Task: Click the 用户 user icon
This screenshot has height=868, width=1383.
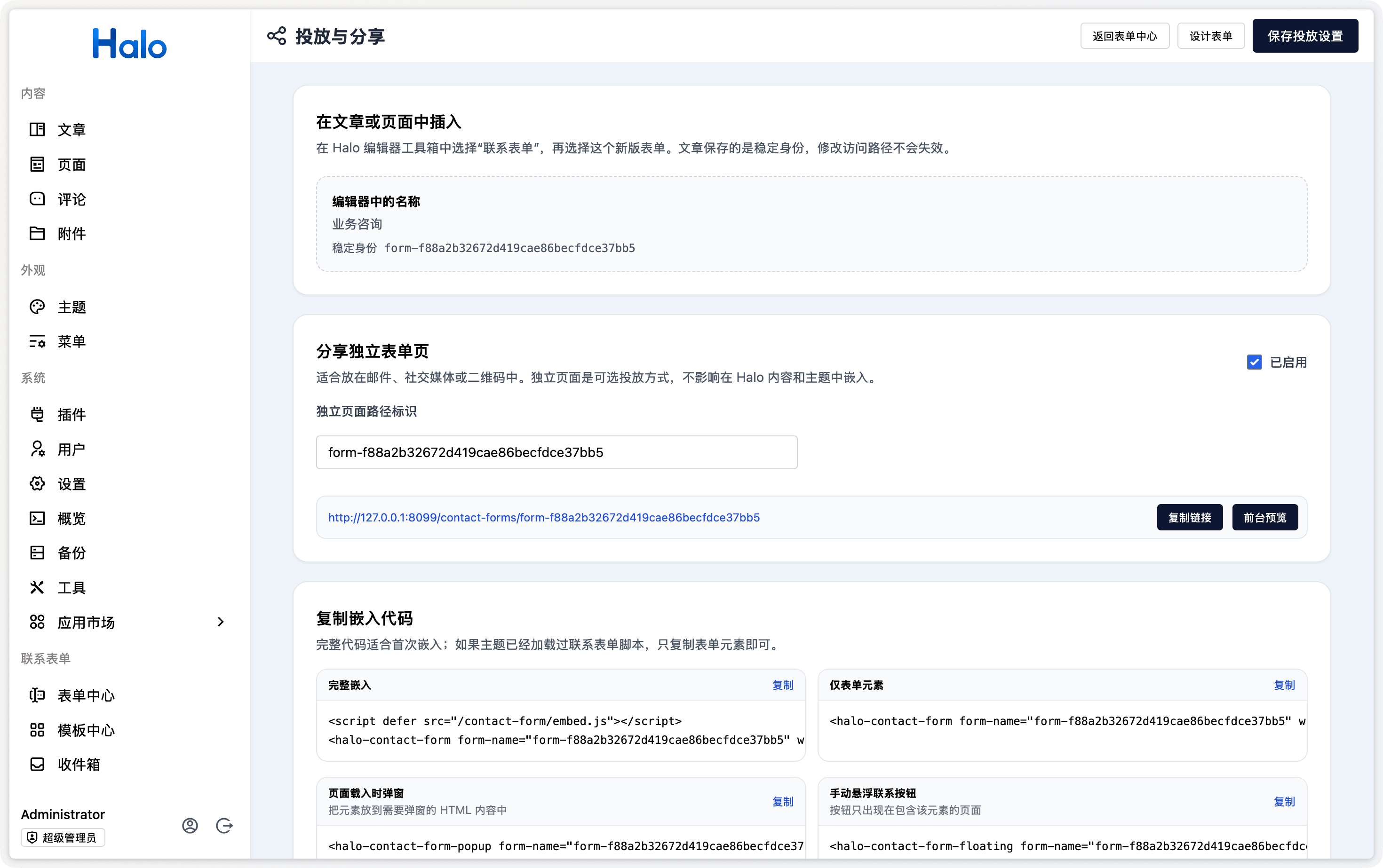Action: pos(37,449)
